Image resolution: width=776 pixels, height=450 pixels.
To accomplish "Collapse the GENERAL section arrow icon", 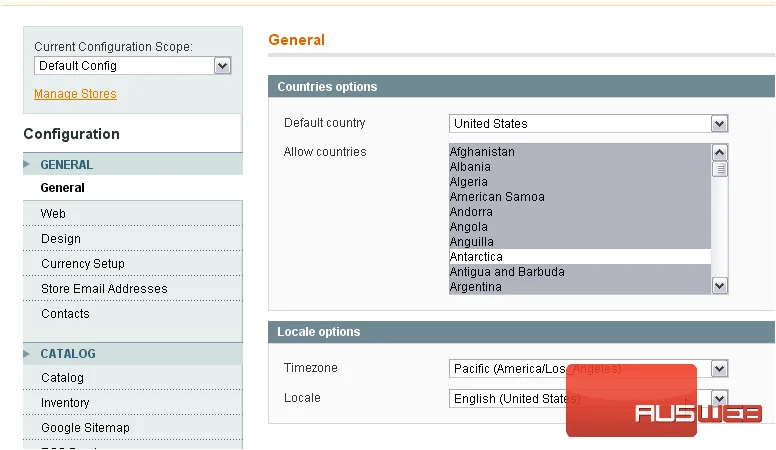I will point(27,164).
